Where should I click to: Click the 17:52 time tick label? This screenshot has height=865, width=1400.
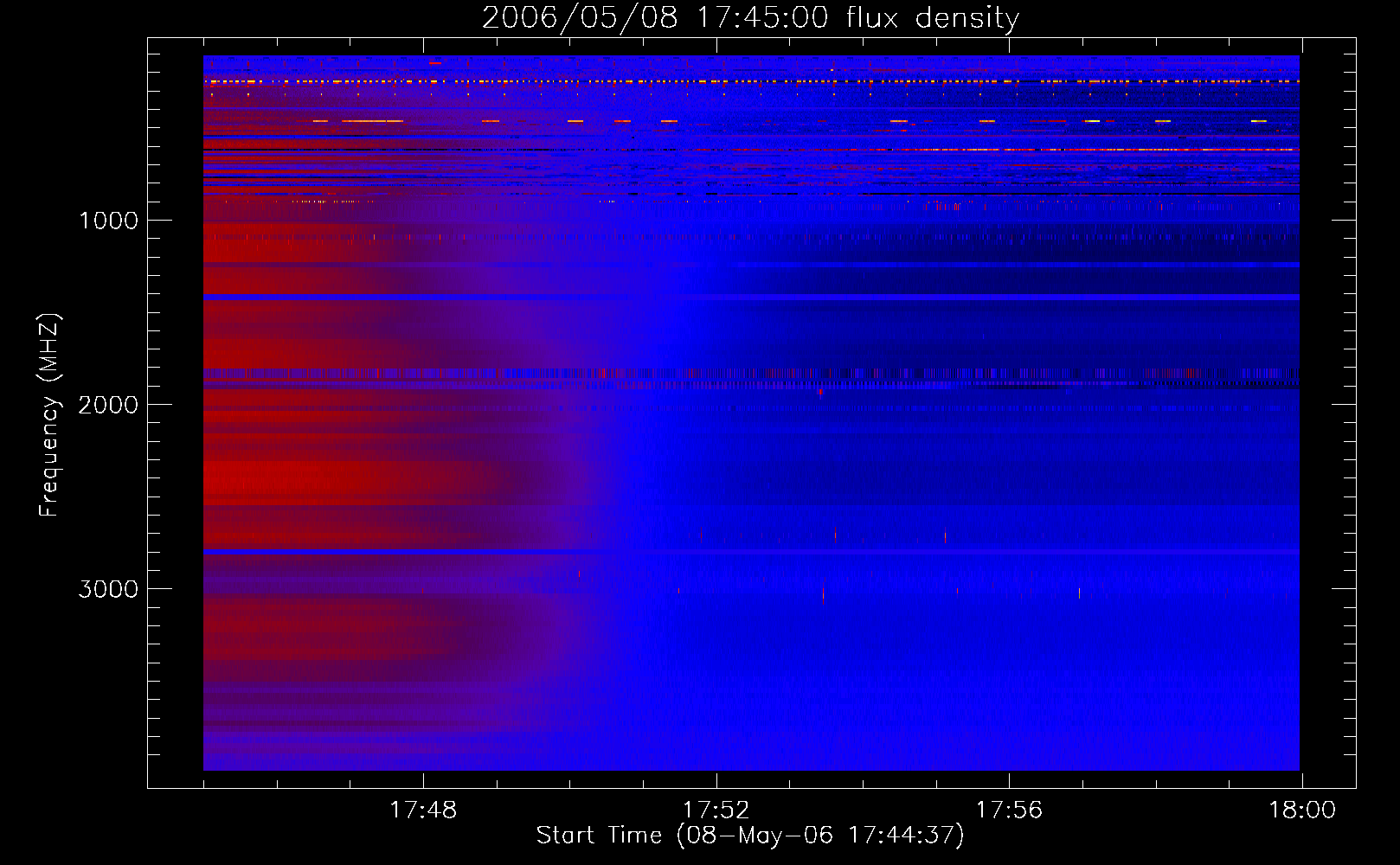click(716, 811)
